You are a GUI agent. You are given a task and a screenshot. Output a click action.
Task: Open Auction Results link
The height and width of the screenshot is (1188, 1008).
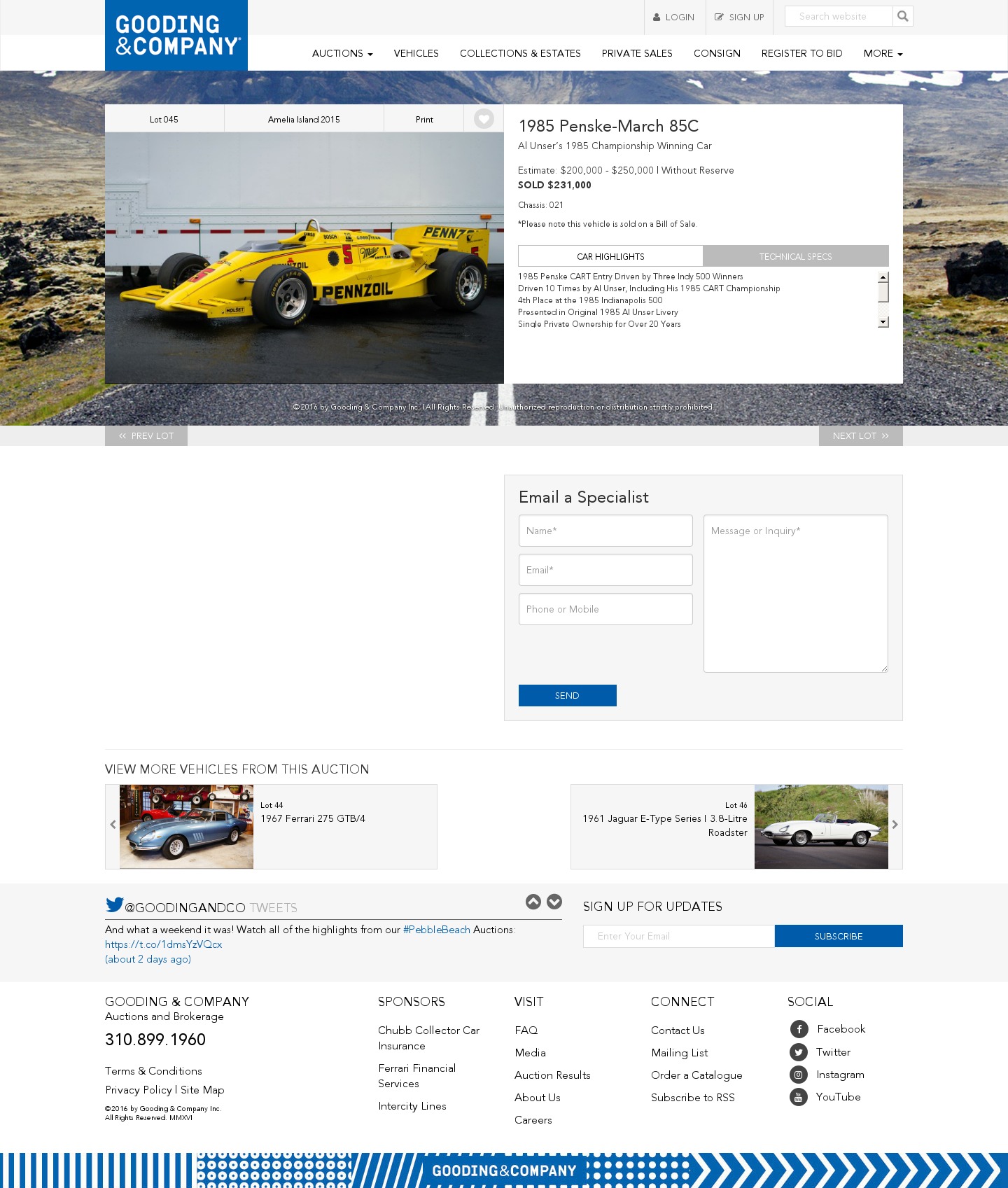pyautogui.click(x=552, y=1075)
